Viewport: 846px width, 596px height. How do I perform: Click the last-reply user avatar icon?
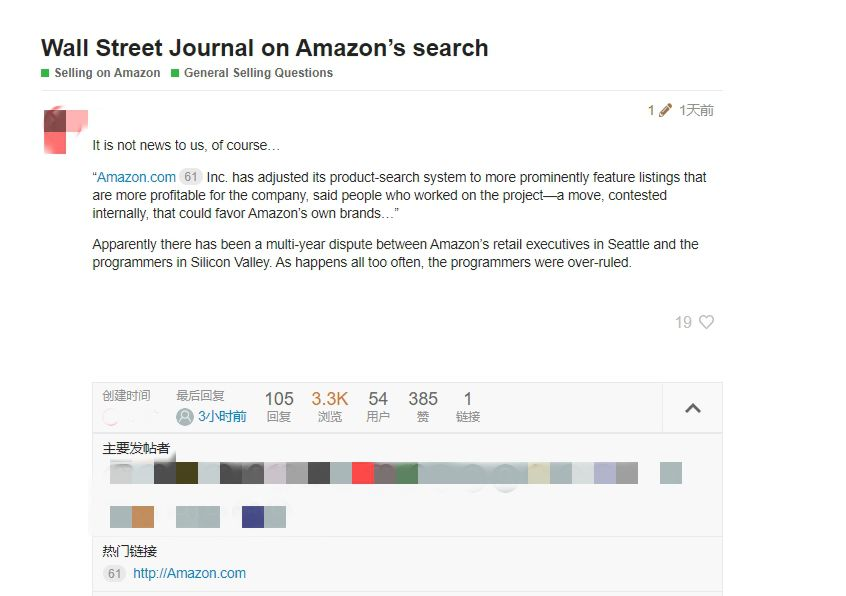(x=185, y=416)
